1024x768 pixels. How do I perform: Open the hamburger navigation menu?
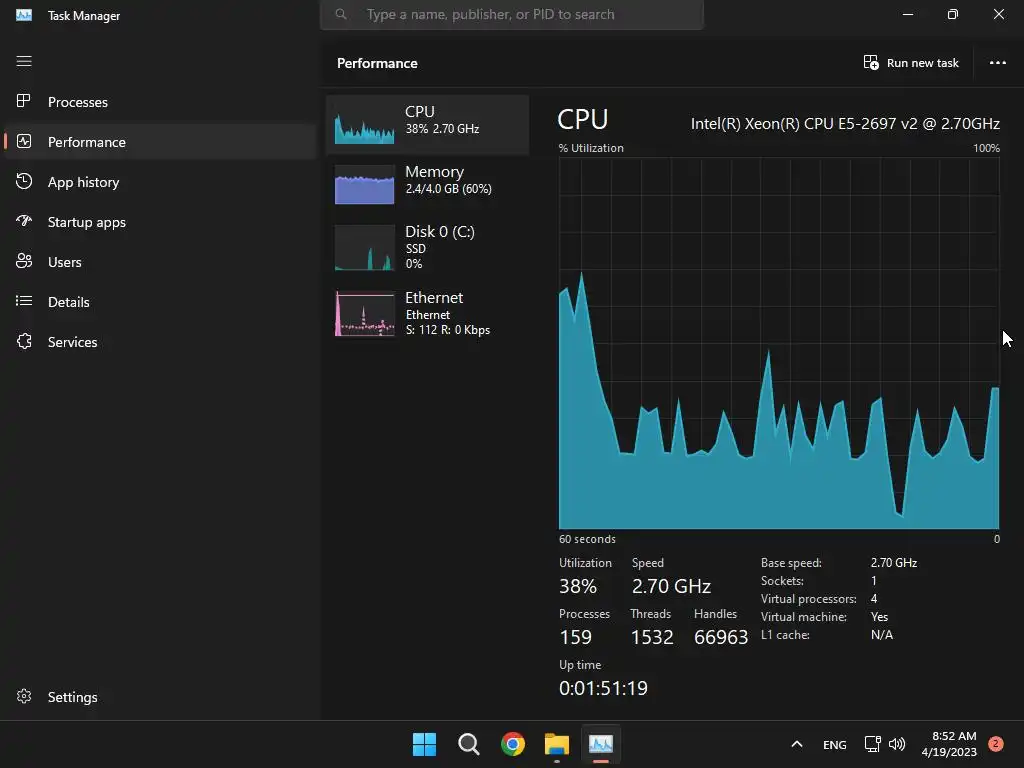click(x=24, y=61)
